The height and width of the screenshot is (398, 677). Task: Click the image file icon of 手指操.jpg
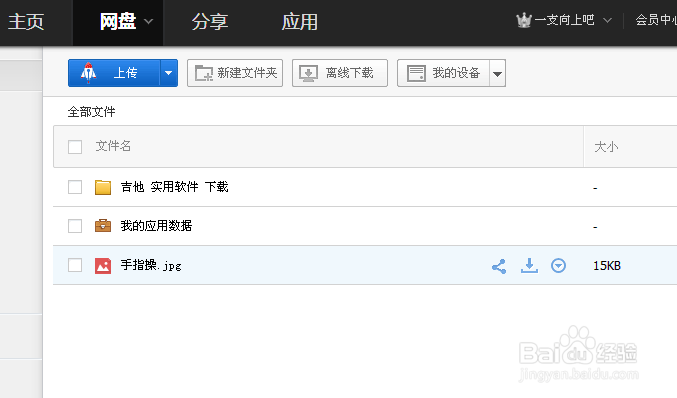(103, 265)
